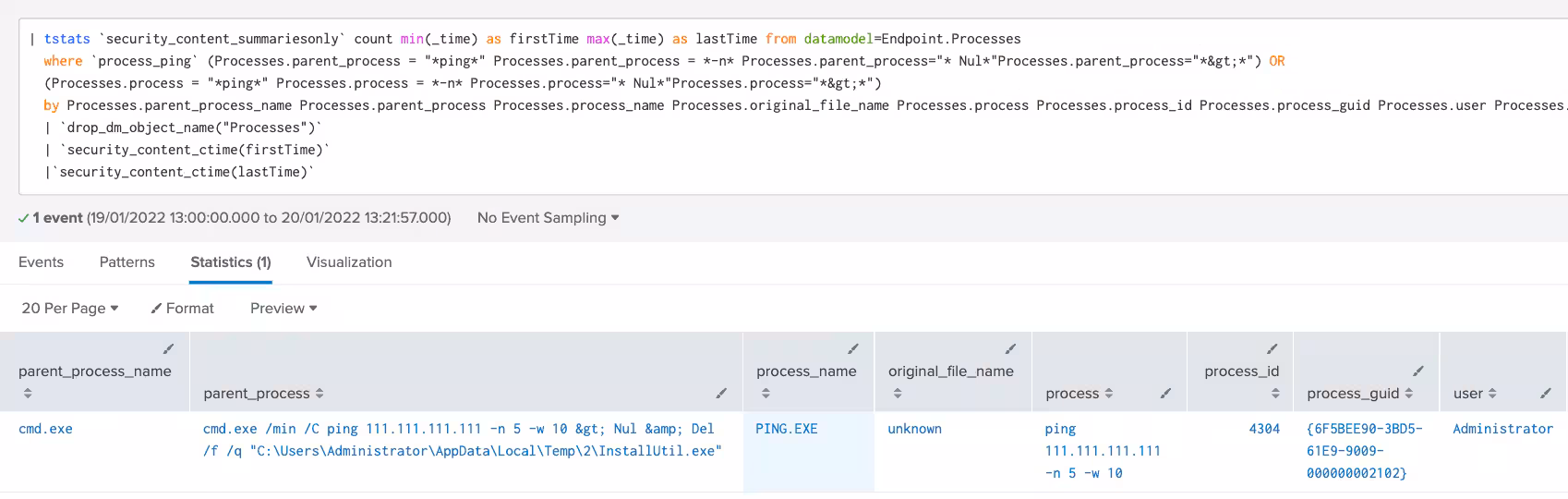Viewport: 1568px width, 499px height.
Task: Click the Administrator user value
Action: 1502,429
